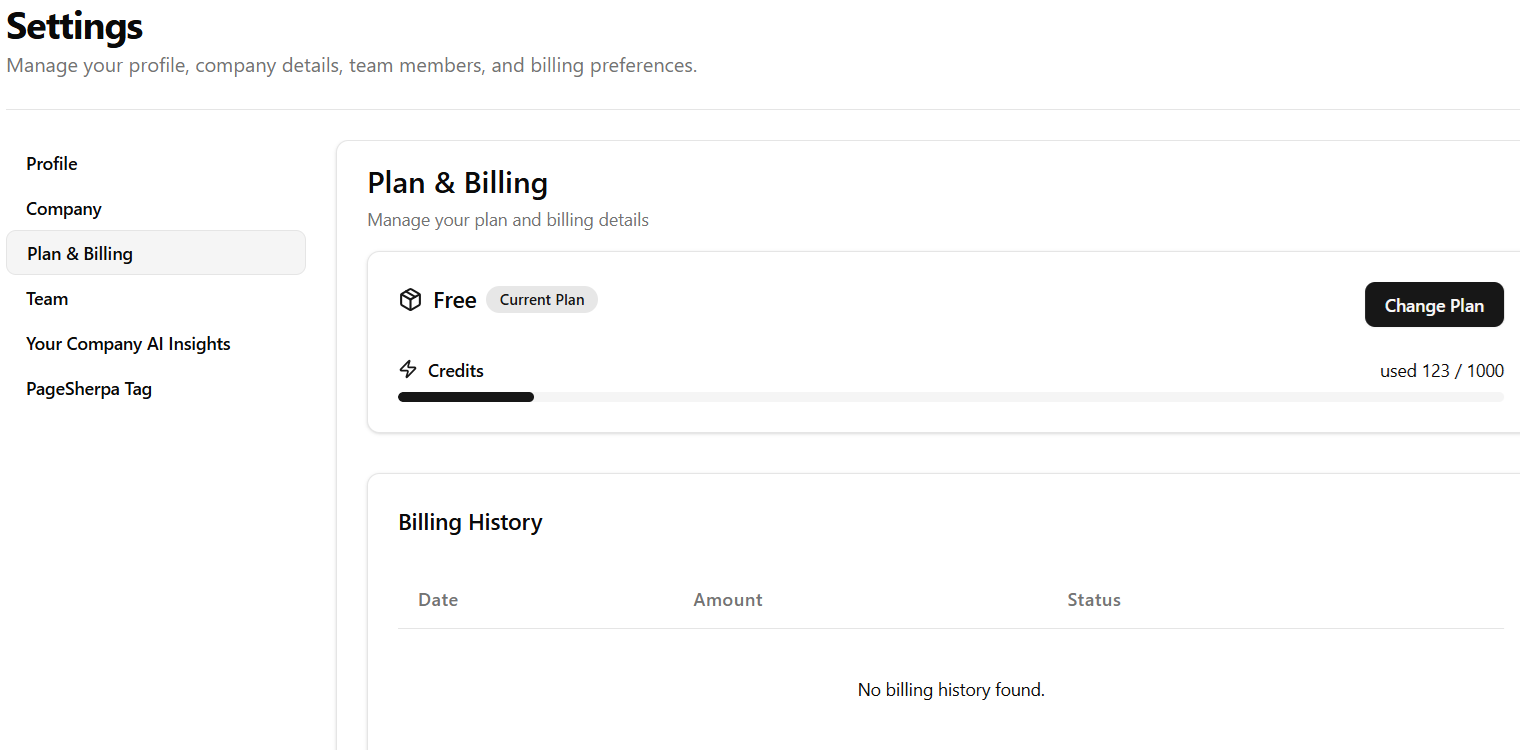Select Plan & Billing in sidebar
The image size is (1520, 750).
pyautogui.click(x=156, y=253)
